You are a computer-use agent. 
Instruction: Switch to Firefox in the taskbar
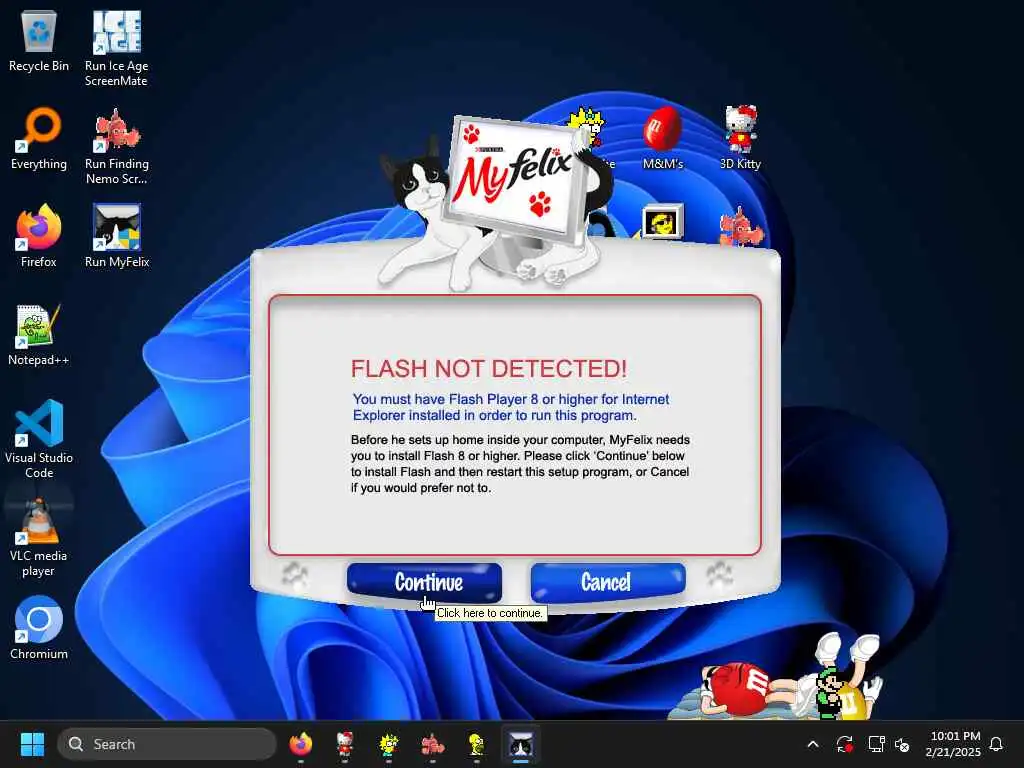pos(300,744)
